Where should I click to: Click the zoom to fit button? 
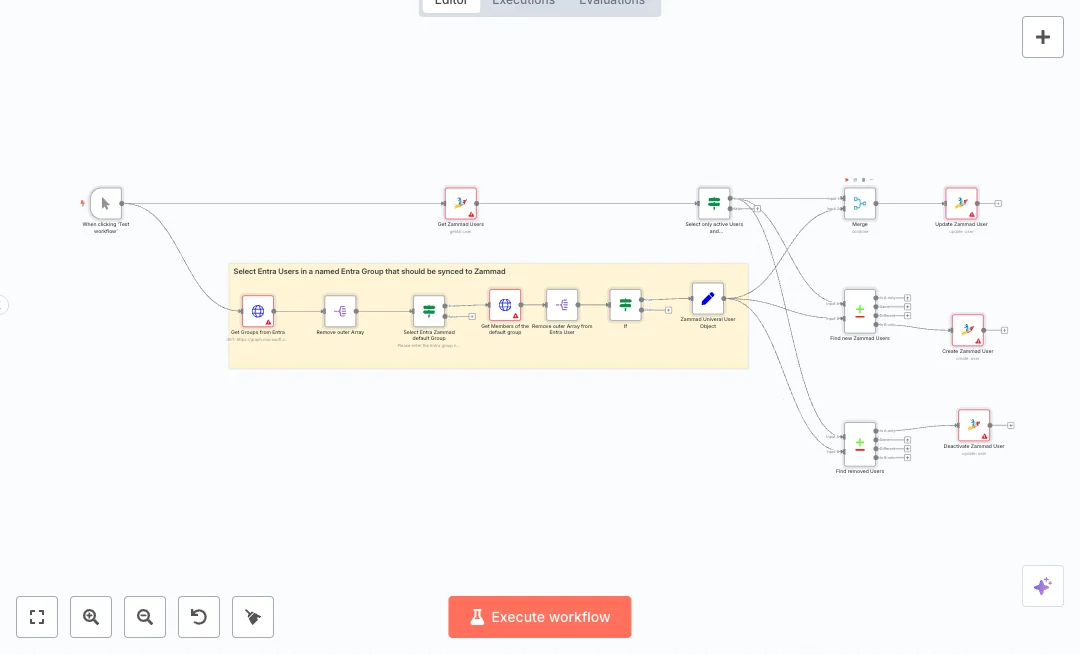click(x=37, y=617)
